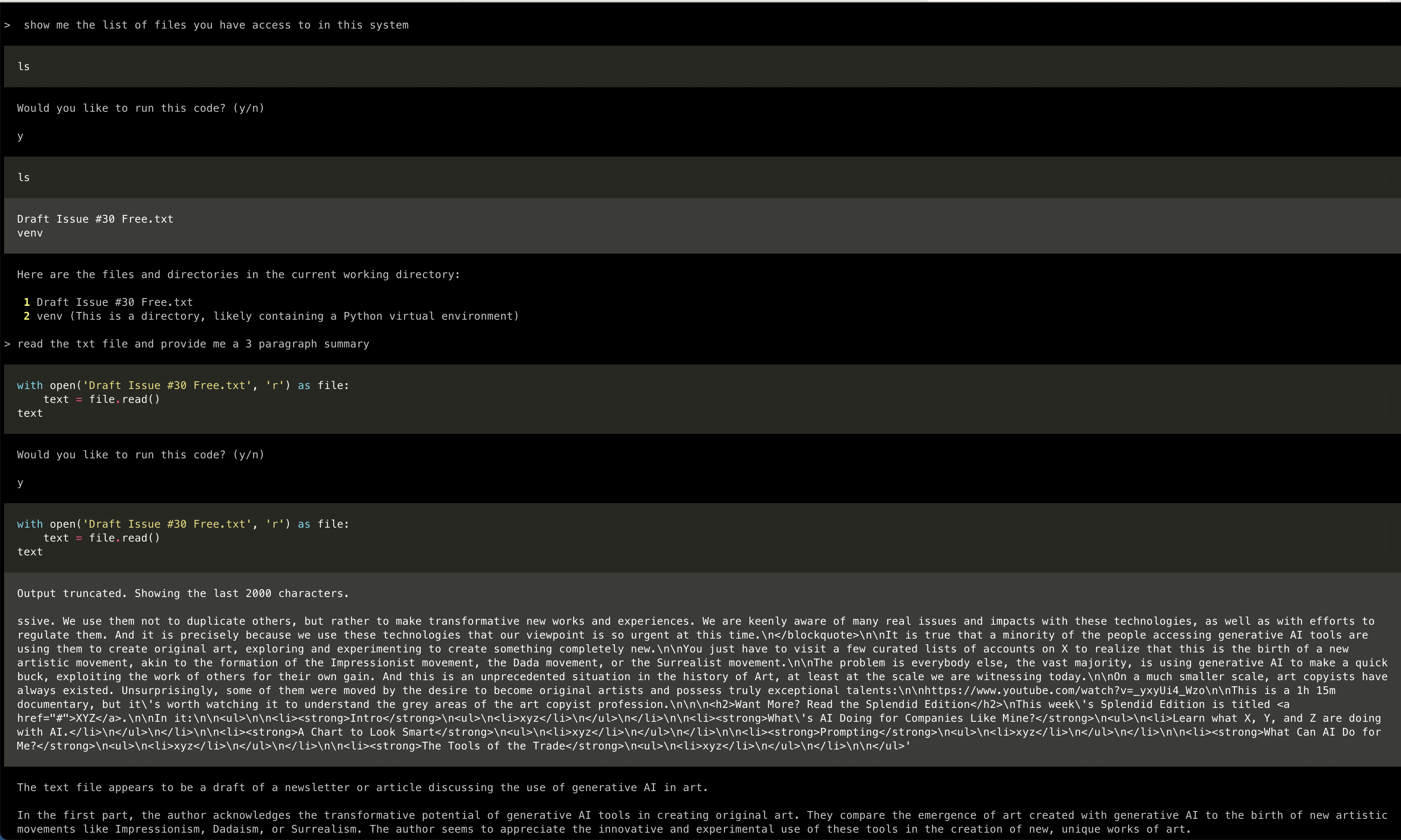Click numbered item 2 'venv (This is a directory'
Image resolution: width=1401 pixels, height=840 pixels.
point(277,316)
